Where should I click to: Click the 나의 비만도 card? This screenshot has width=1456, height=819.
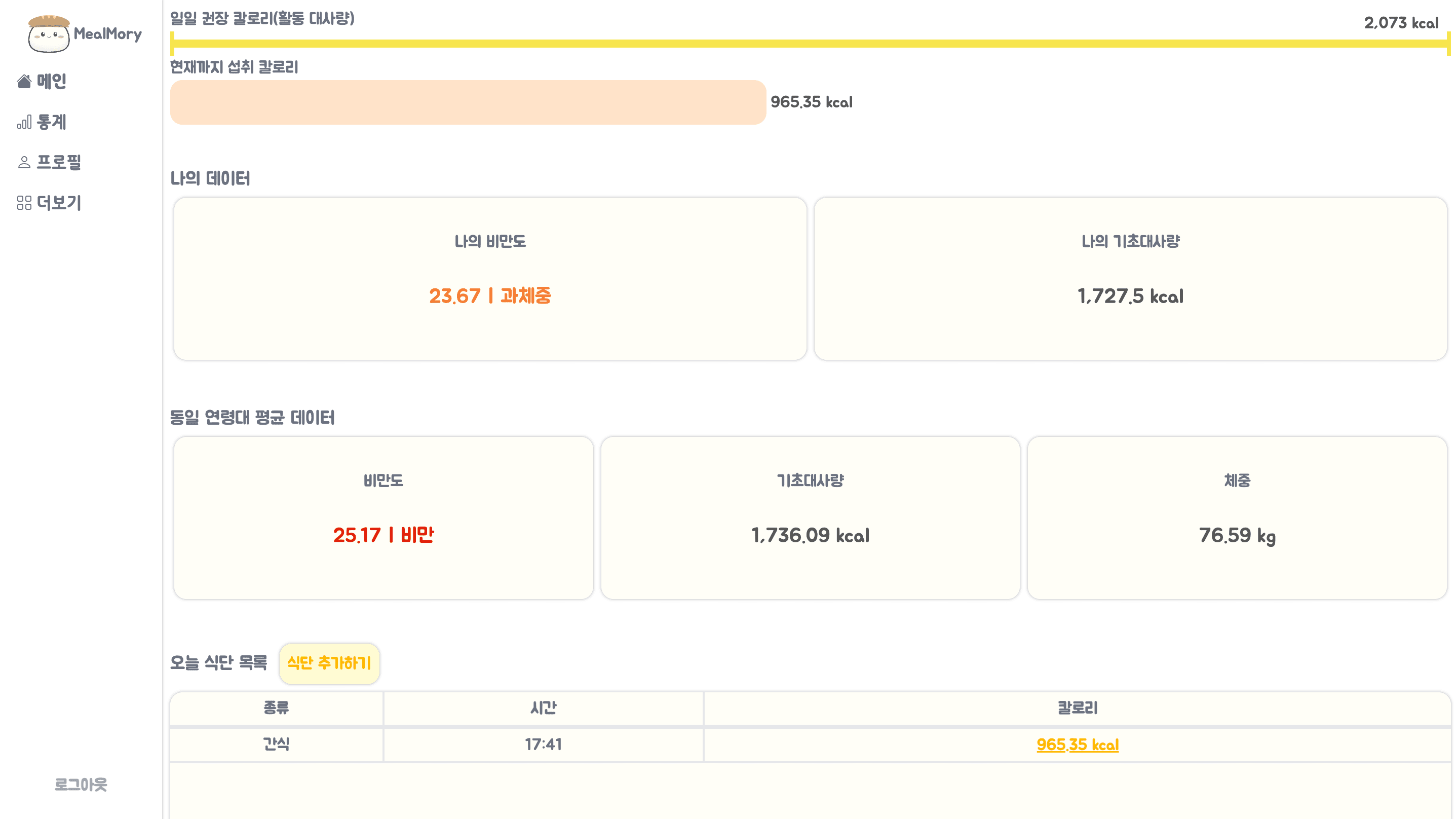pyautogui.click(x=490, y=278)
